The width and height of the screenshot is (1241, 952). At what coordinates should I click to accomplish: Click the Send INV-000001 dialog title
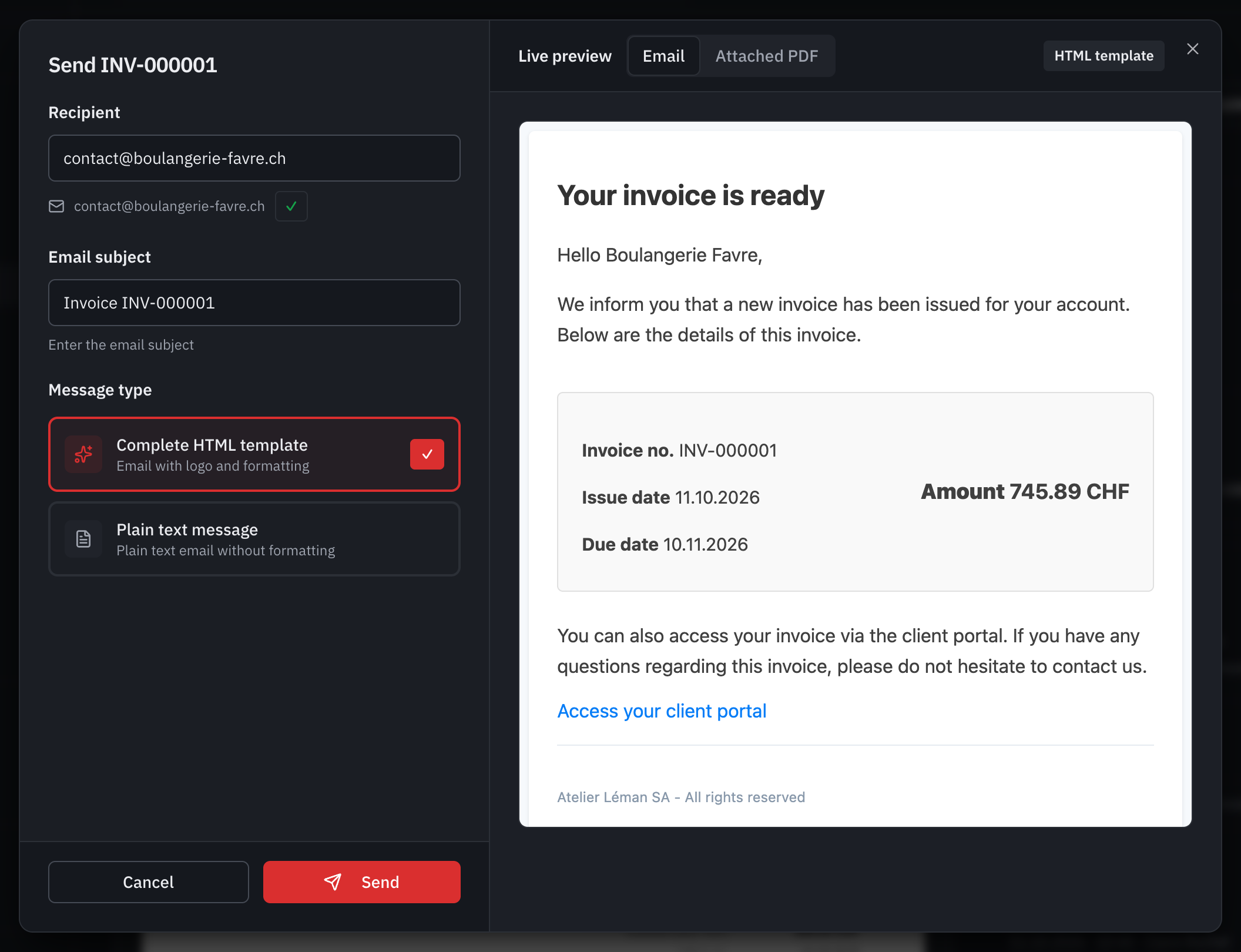pyautogui.click(x=133, y=65)
